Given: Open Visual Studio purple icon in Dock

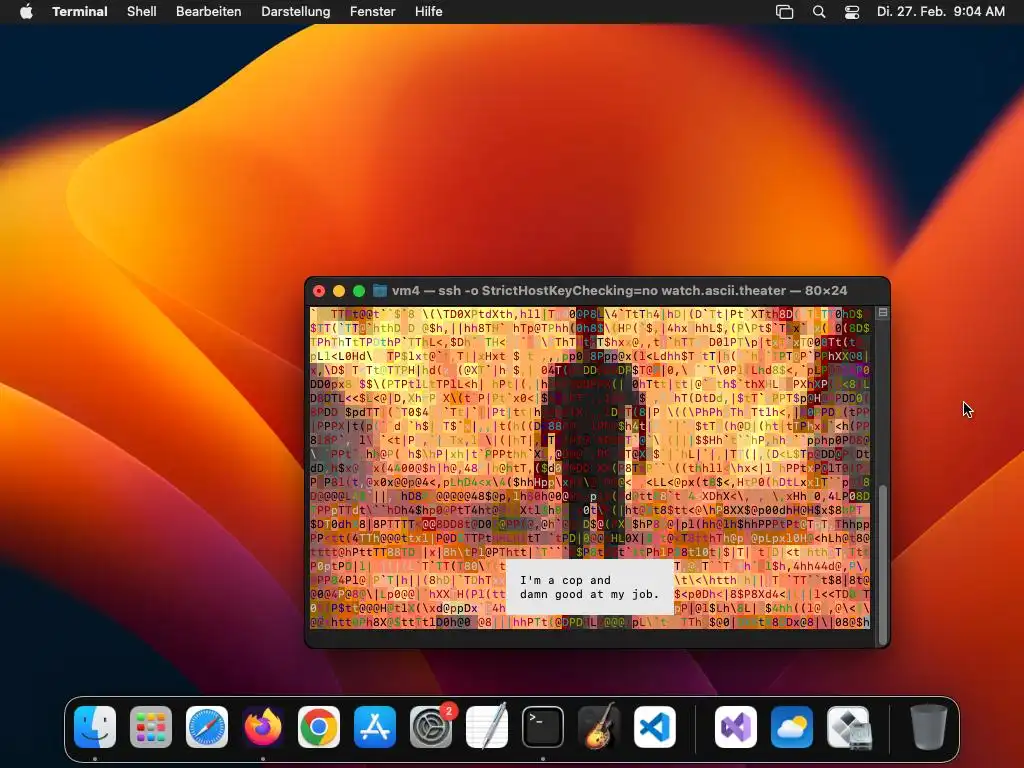Looking at the screenshot, I should [x=736, y=727].
